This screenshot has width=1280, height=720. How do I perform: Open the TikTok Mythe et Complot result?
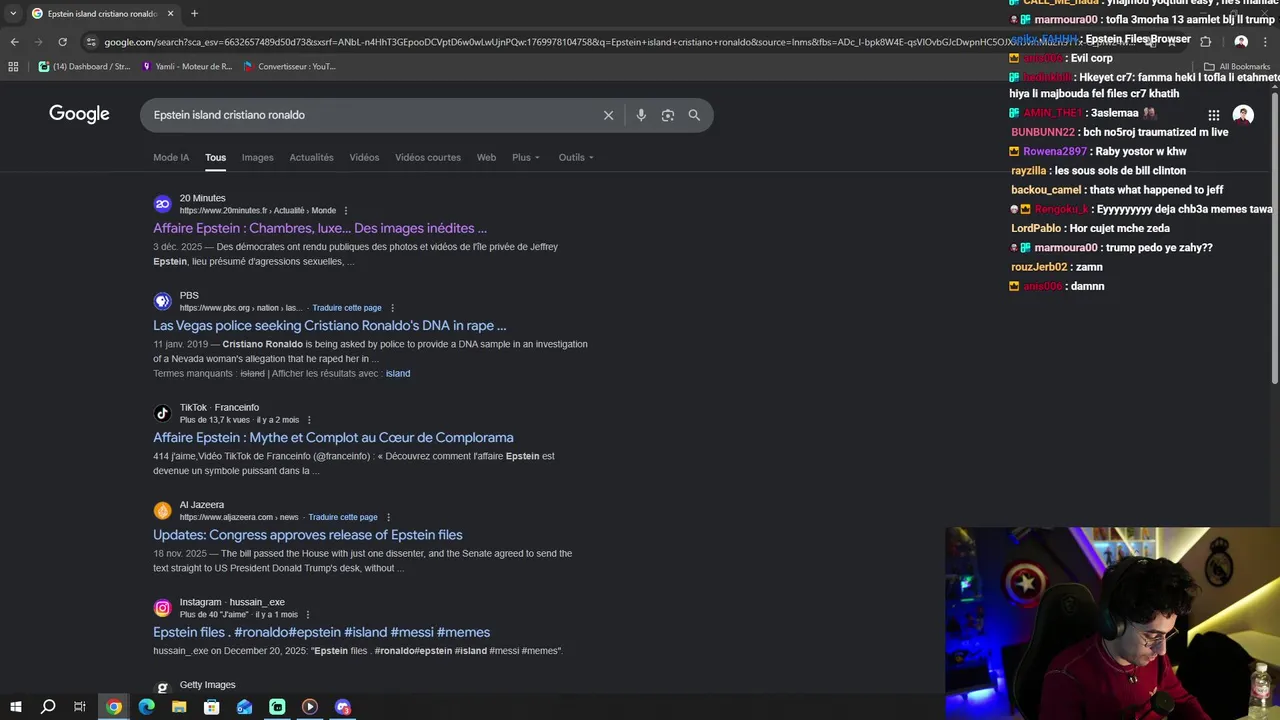(x=333, y=438)
